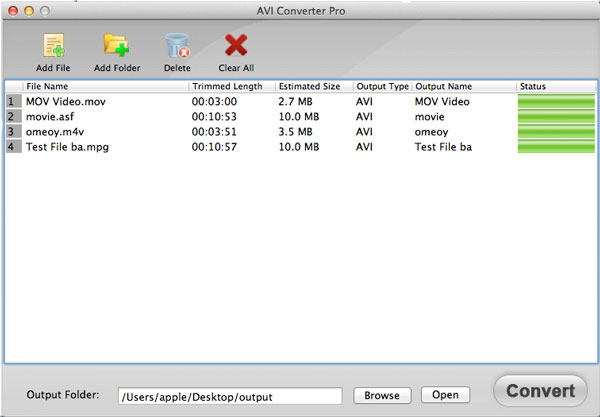Click the status progress bar for Test File ba.mpg
The image size is (600, 417).
[556, 147]
